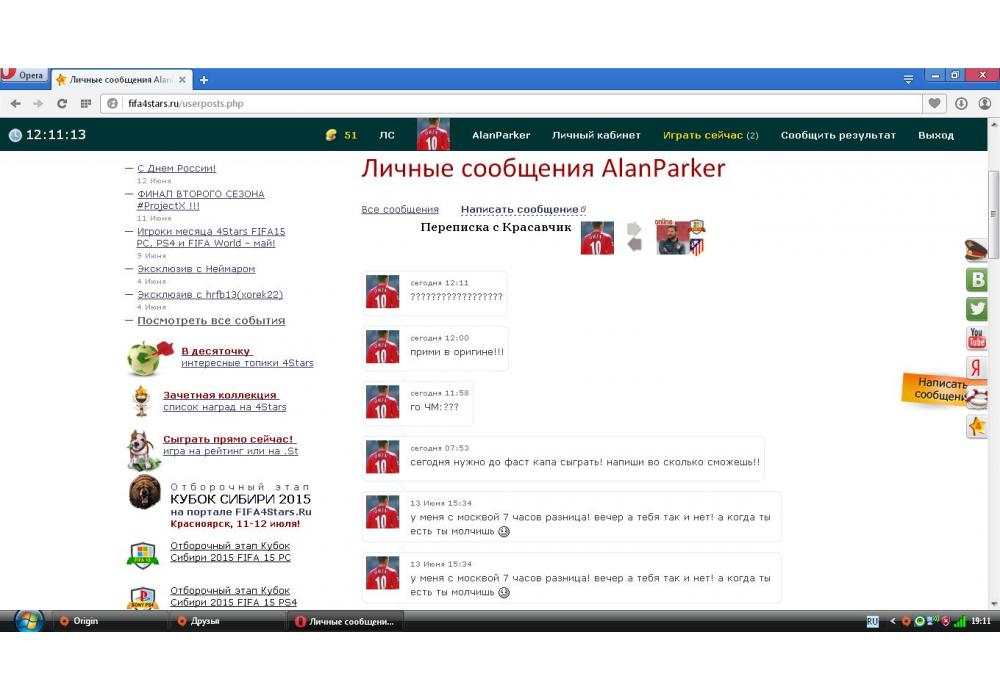
Task: Switch to Origin in the taskbar
Action: 108,621
